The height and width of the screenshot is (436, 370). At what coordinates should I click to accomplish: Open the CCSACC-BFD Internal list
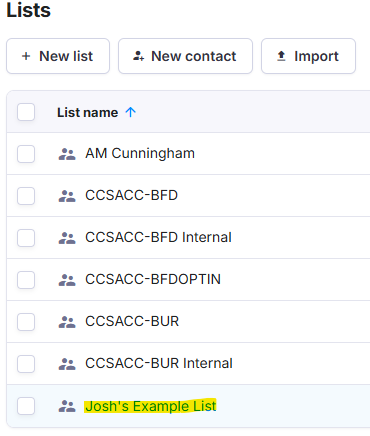pos(158,237)
